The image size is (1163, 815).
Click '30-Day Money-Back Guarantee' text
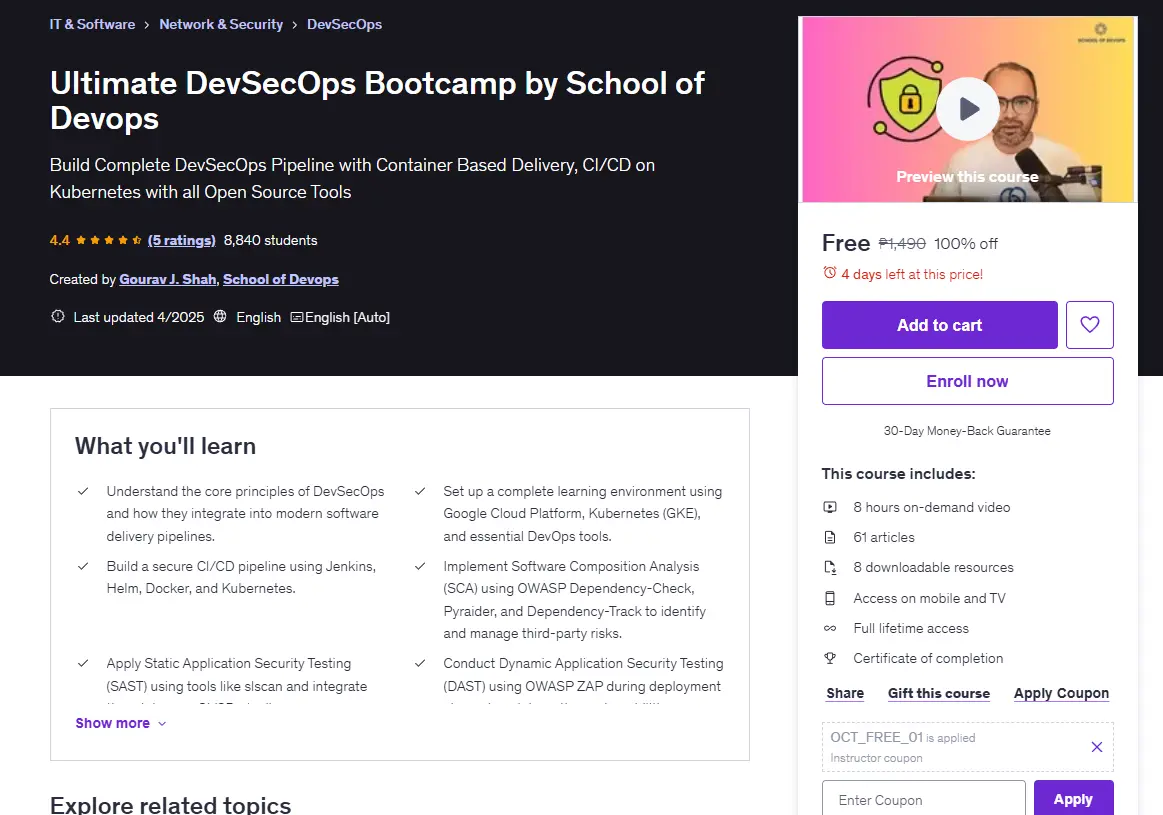(x=967, y=431)
